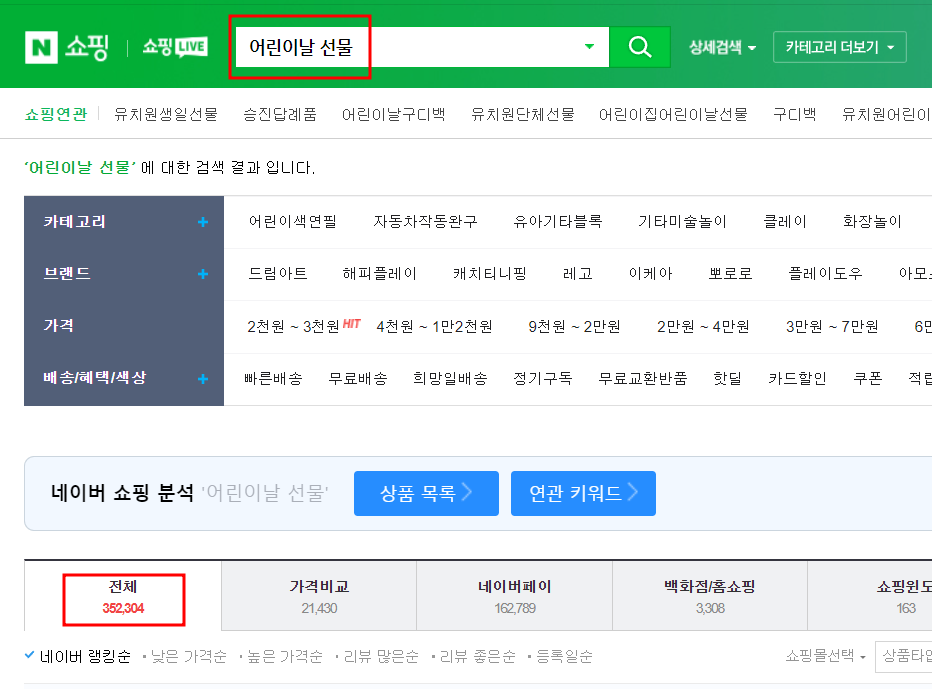This screenshot has width=932, height=689.
Task: Open the 카테고리 더보기 dropdown
Action: point(839,47)
